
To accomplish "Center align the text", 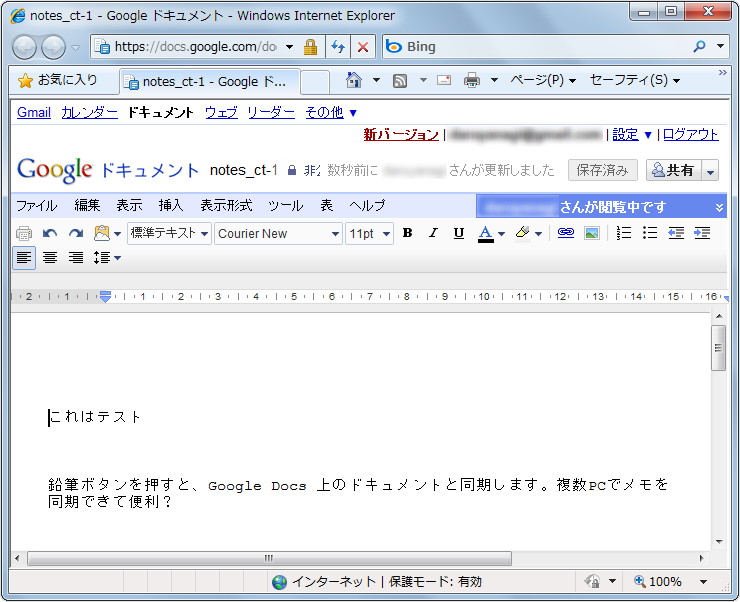I will (x=50, y=258).
